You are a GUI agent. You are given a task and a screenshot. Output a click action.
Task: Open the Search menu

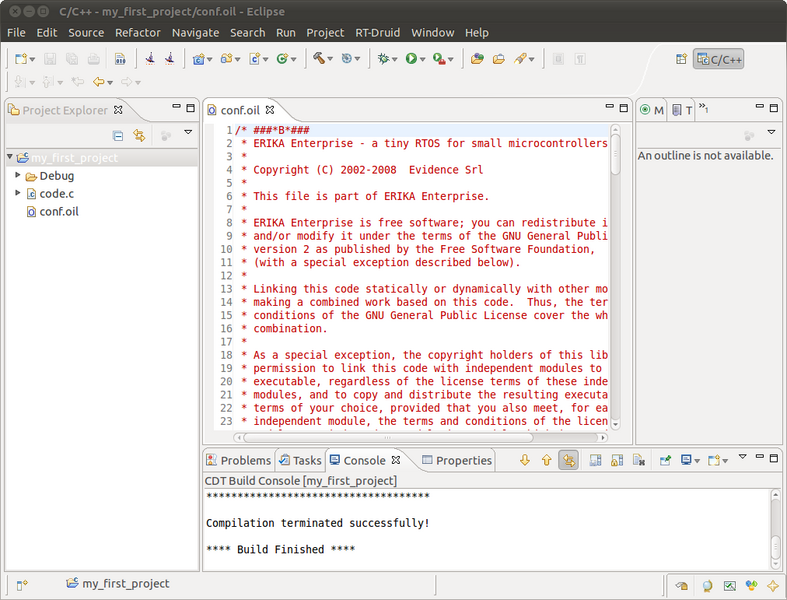pyautogui.click(x=247, y=33)
